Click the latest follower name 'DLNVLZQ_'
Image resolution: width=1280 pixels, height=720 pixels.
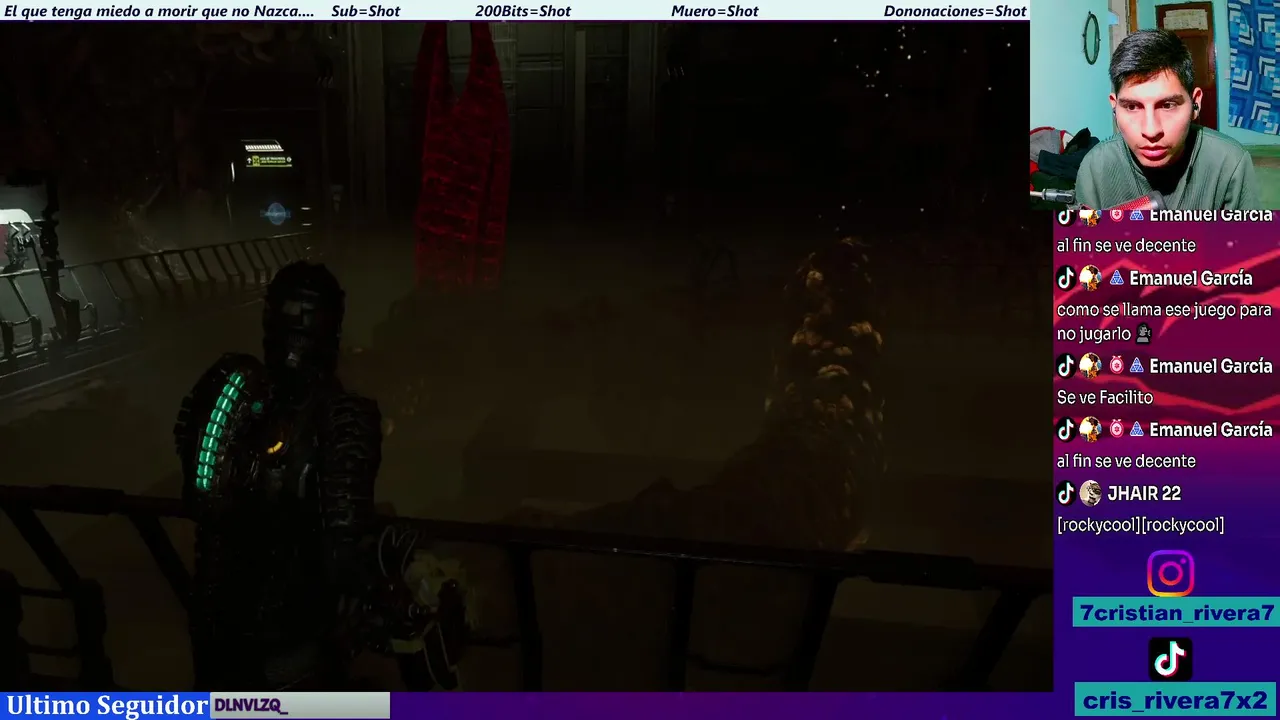[x=250, y=706]
